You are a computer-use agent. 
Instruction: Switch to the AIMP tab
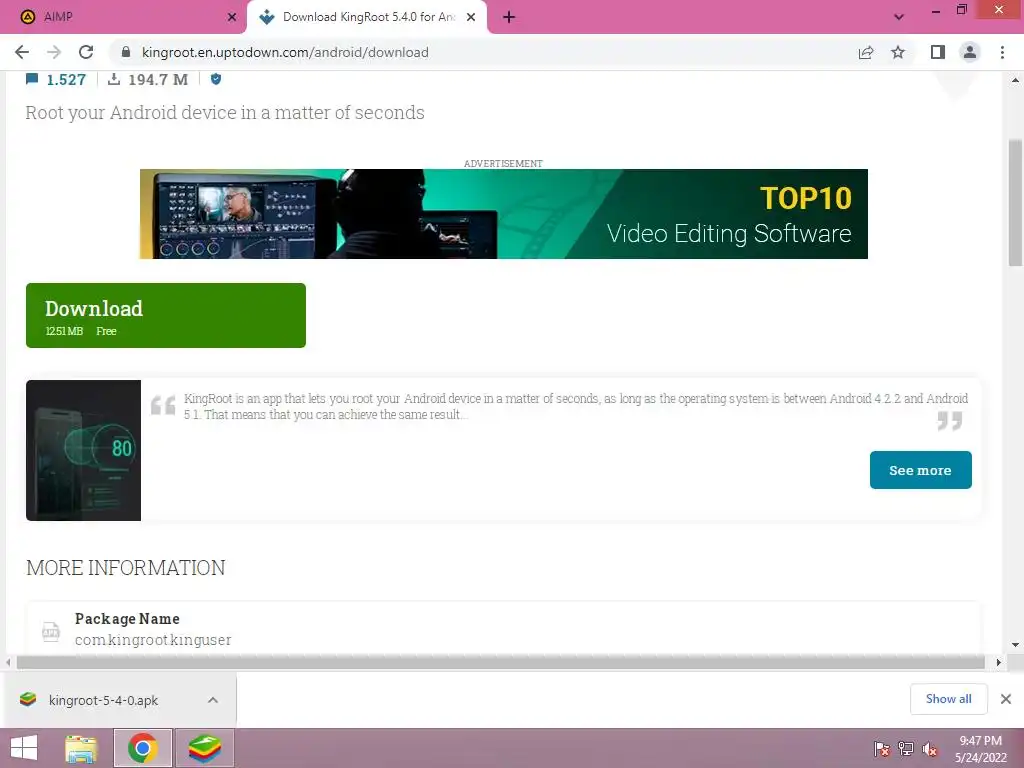[x=124, y=17]
